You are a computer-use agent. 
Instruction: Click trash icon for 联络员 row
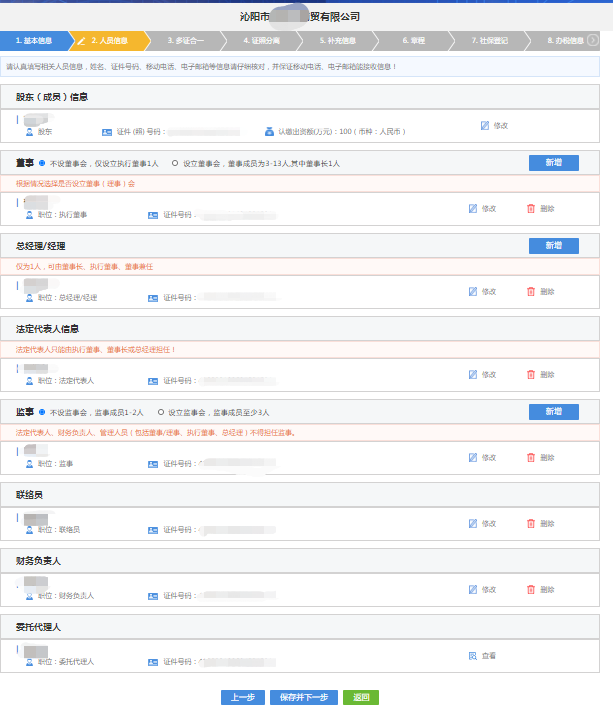point(531,523)
